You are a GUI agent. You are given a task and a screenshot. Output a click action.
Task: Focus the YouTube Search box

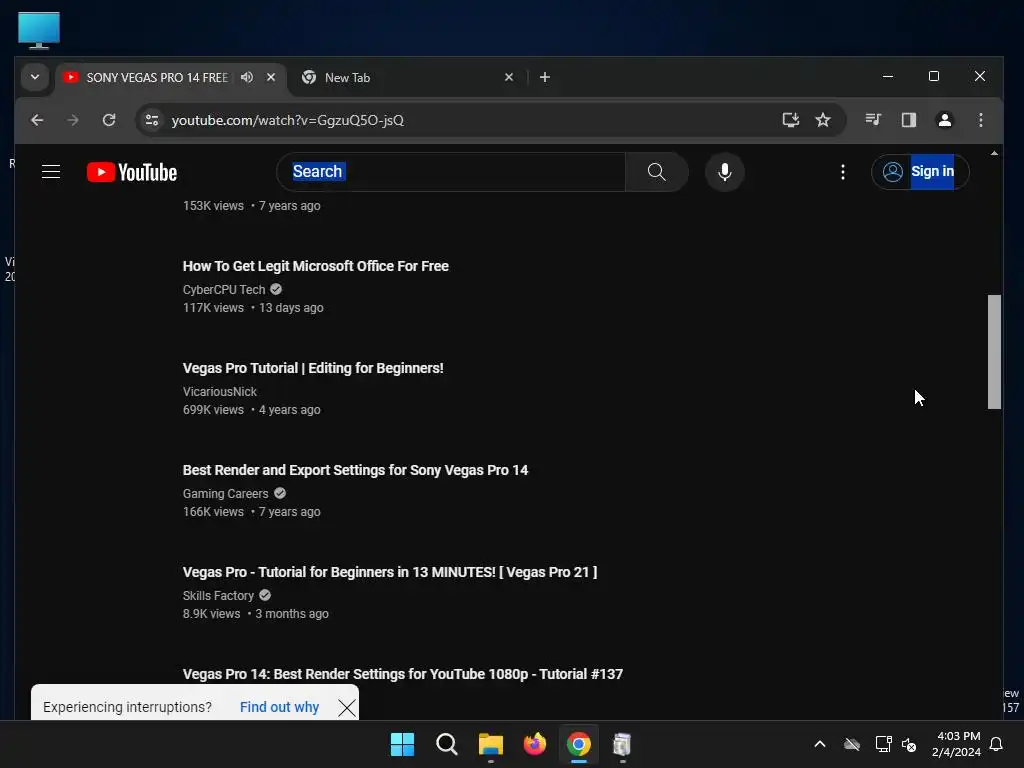[451, 172]
